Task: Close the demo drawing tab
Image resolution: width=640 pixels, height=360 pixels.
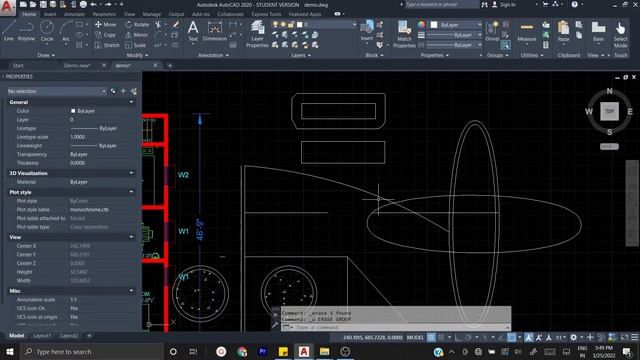Action: [x=155, y=65]
